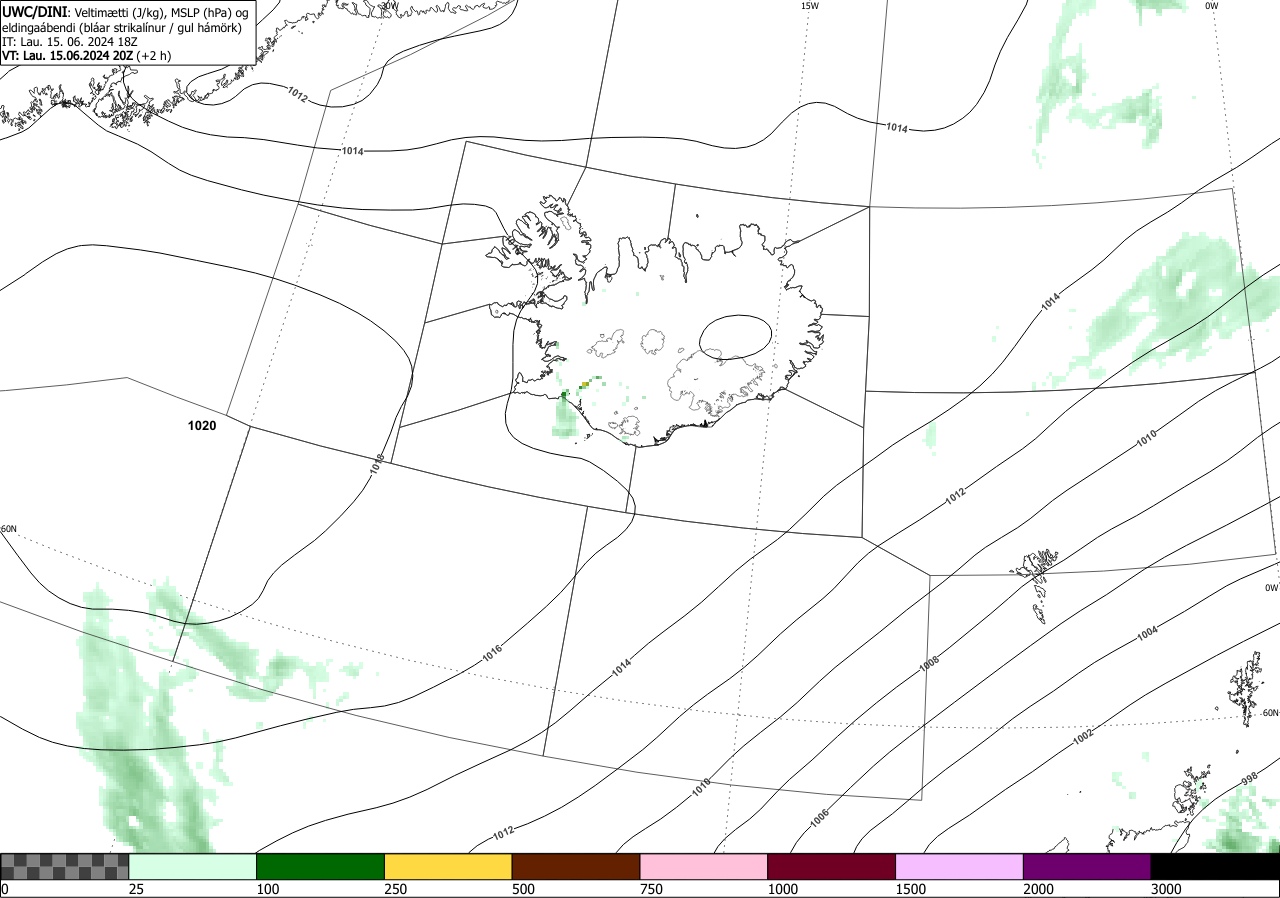Click the 1004 isobar label
The image size is (1280, 898).
1147,632
